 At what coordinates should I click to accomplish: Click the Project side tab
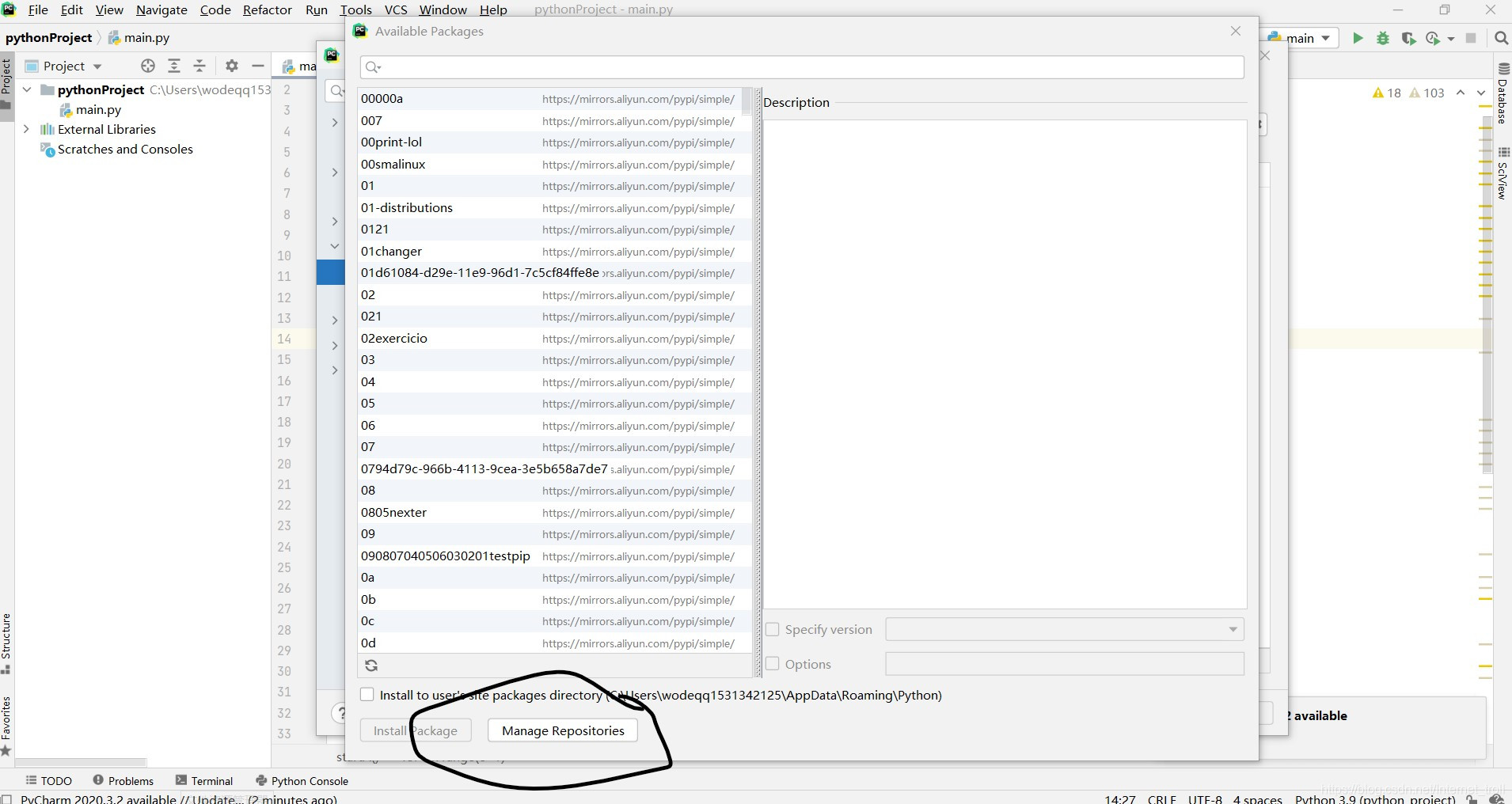click(6, 85)
